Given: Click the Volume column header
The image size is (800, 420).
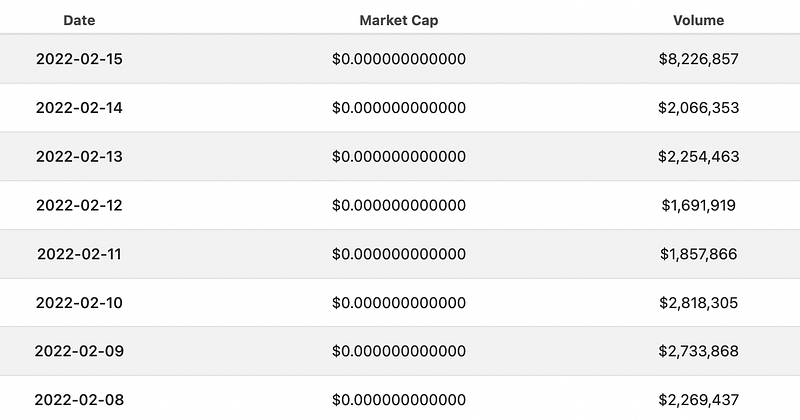Looking at the screenshot, I should pyautogui.click(x=698, y=20).
